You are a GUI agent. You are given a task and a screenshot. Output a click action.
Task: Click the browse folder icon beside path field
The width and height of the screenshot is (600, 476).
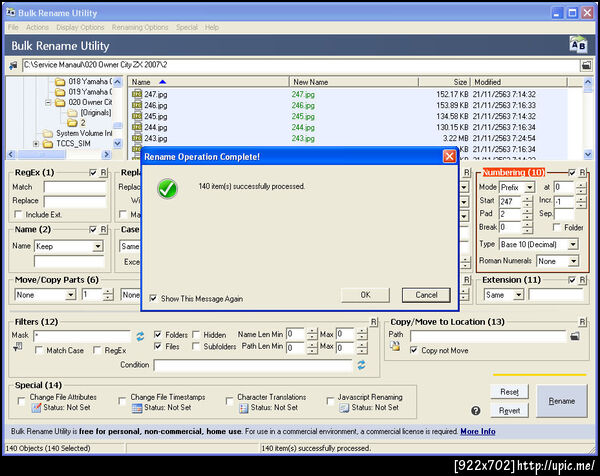(586, 65)
